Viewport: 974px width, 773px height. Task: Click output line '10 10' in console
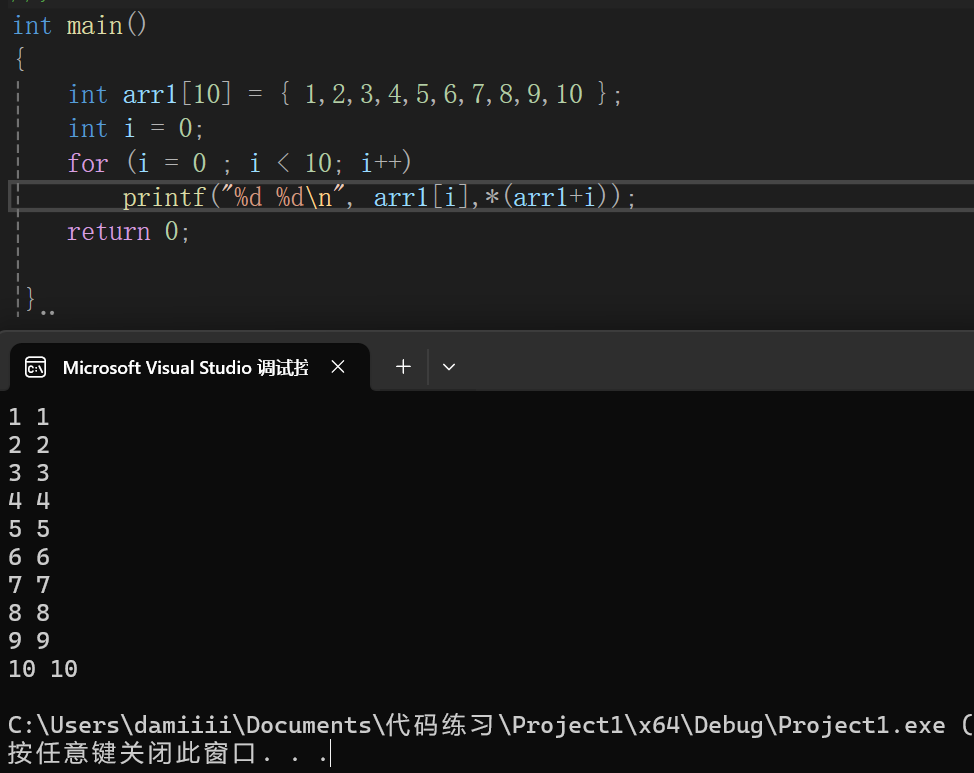pos(43,669)
